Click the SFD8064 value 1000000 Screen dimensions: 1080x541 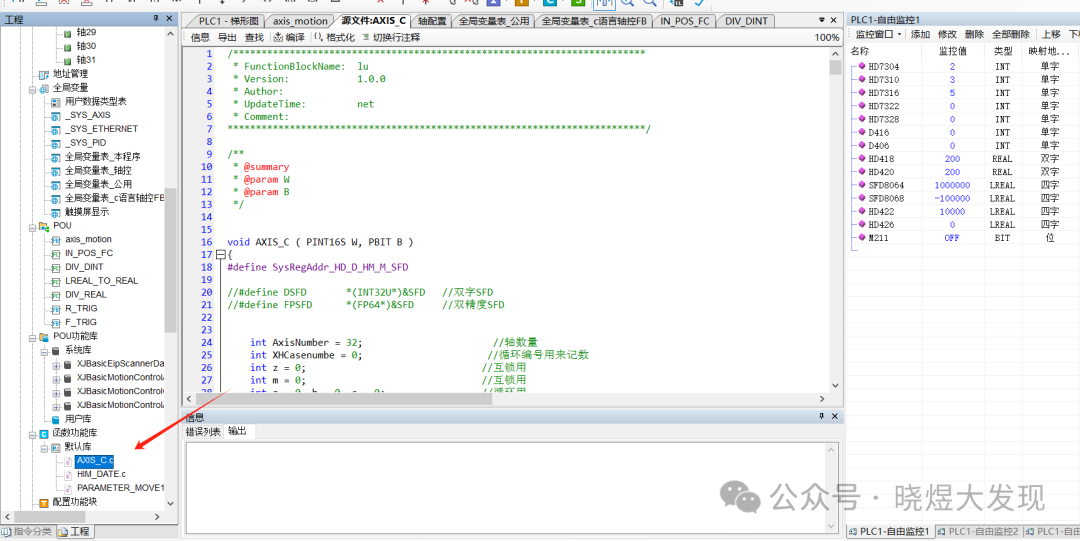(952, 185)
